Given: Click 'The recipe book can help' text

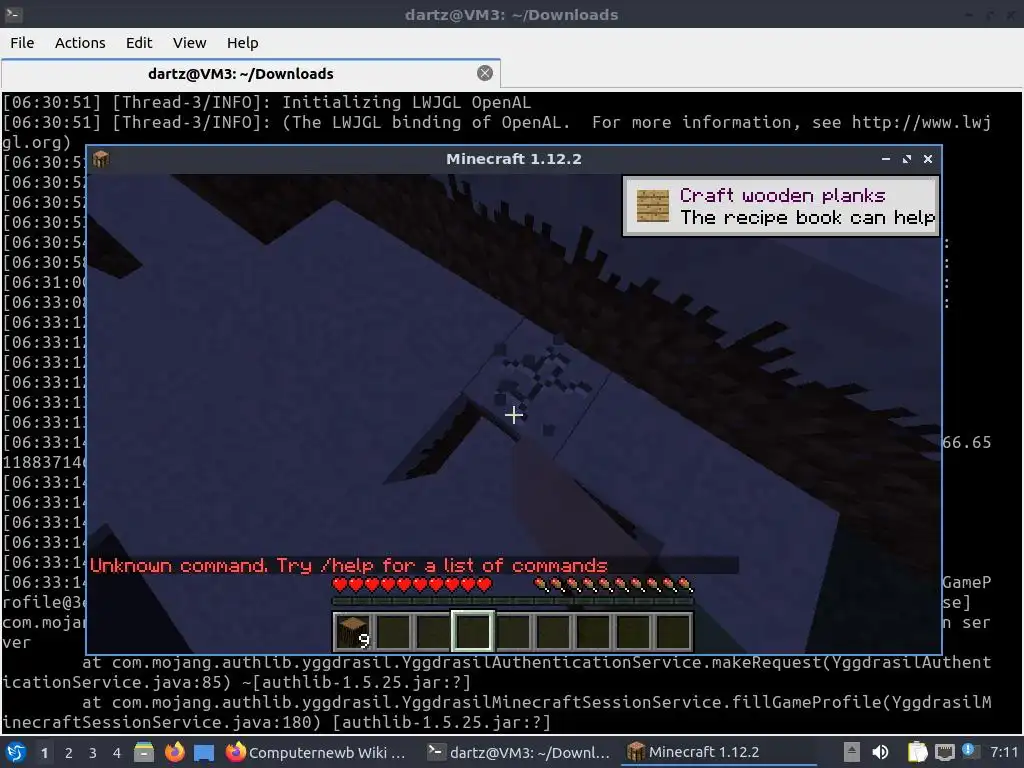Looking at the screenshot, I should (x=808, y=217).
